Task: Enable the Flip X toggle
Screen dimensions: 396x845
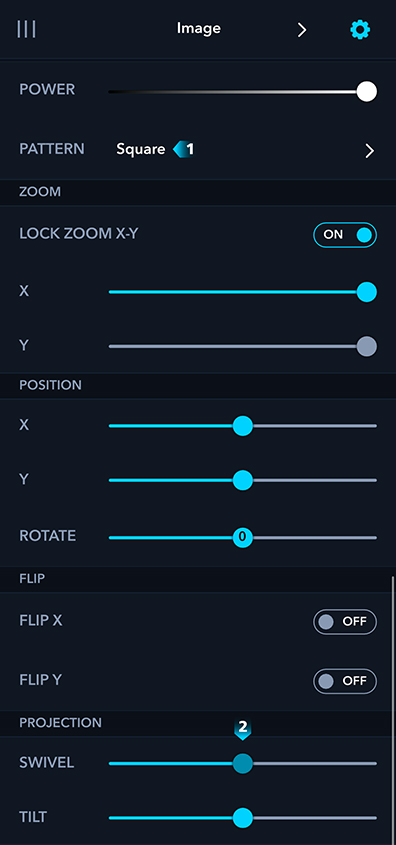Action: tap(345, 621)
